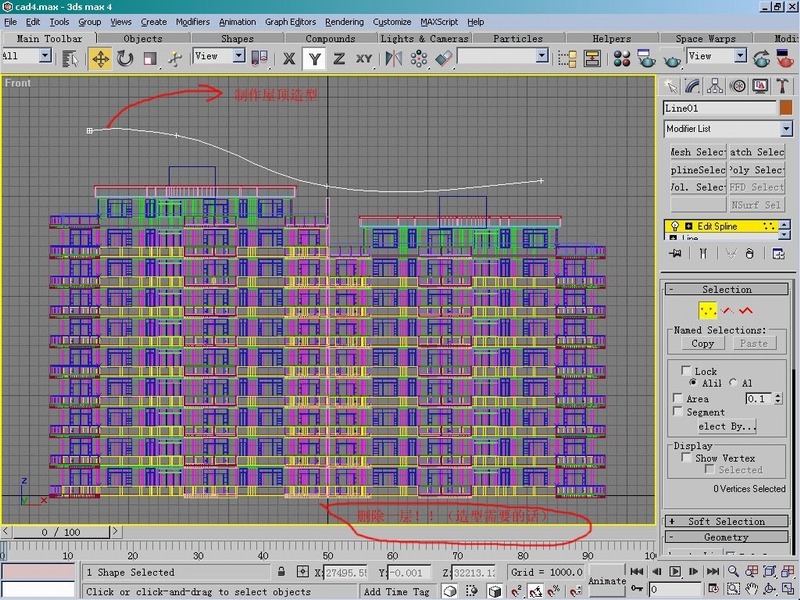Screen dimensions: 800x600
Task: Tick the Show Vertex Numbers checkbox
Action: 686,458
